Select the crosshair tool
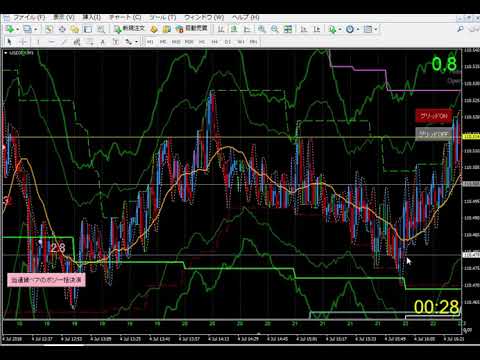The image size is (480, 360). pyautogui.click(x=23, y=42)
